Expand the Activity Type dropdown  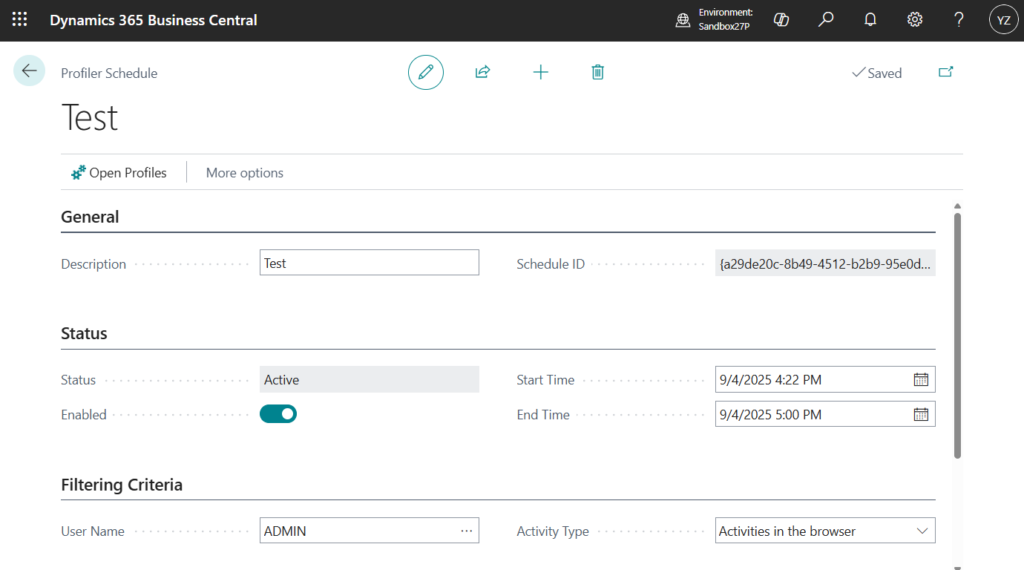pos(922,531)
